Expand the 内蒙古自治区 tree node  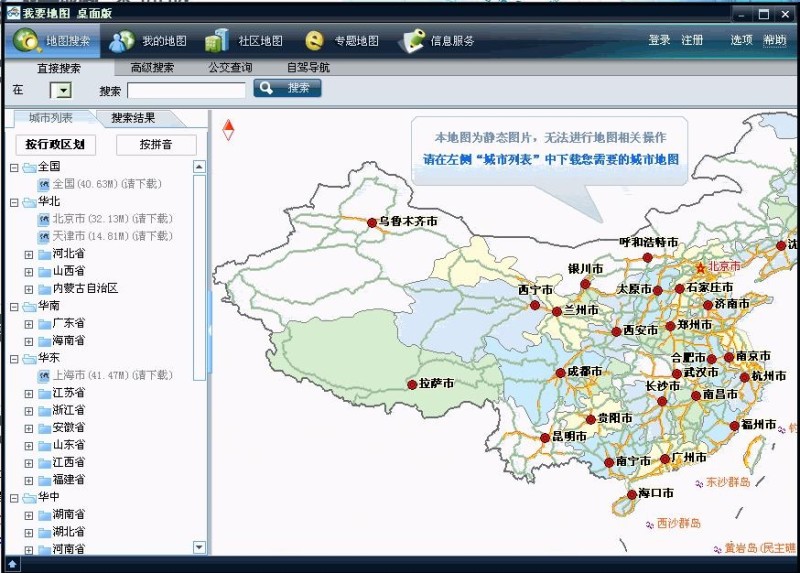tap(29, 289)
